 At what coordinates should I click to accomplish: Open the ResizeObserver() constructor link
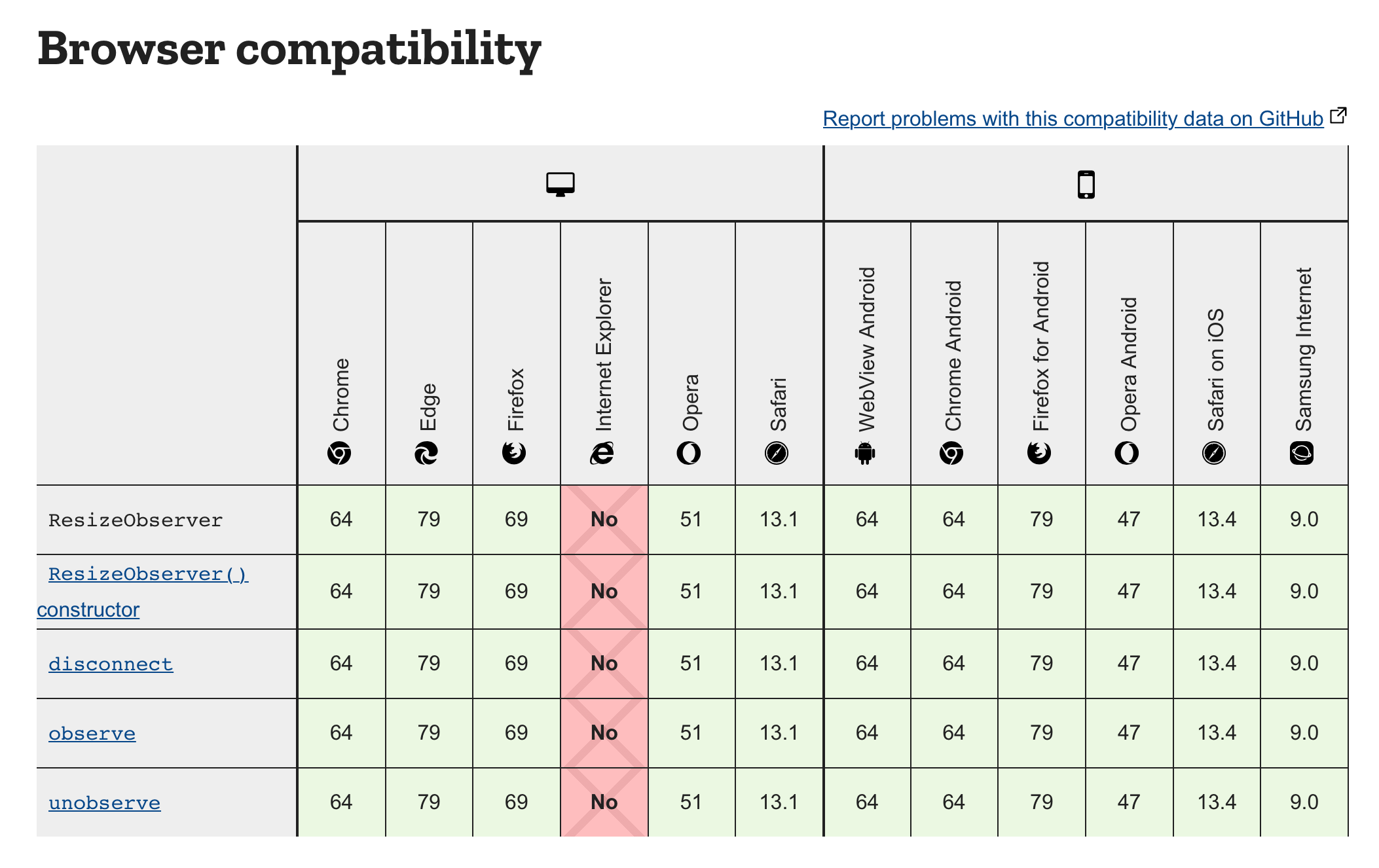coord(143,591)
